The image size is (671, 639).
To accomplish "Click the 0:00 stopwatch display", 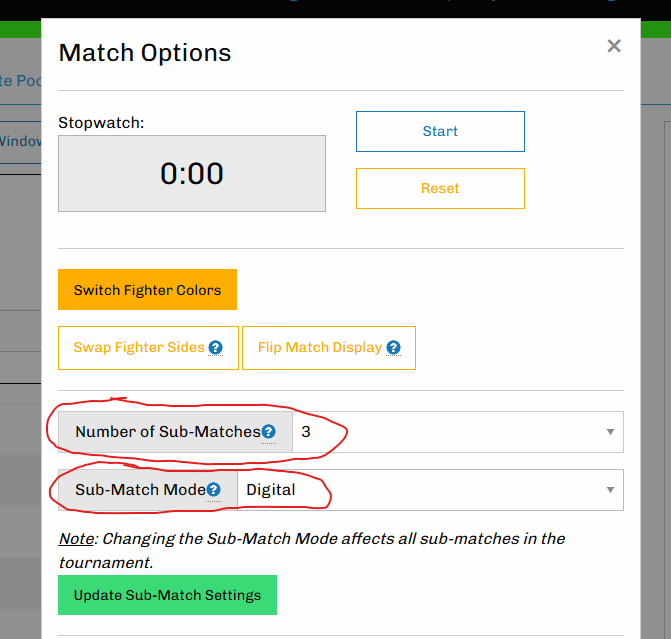I will (x=192, y=174).
